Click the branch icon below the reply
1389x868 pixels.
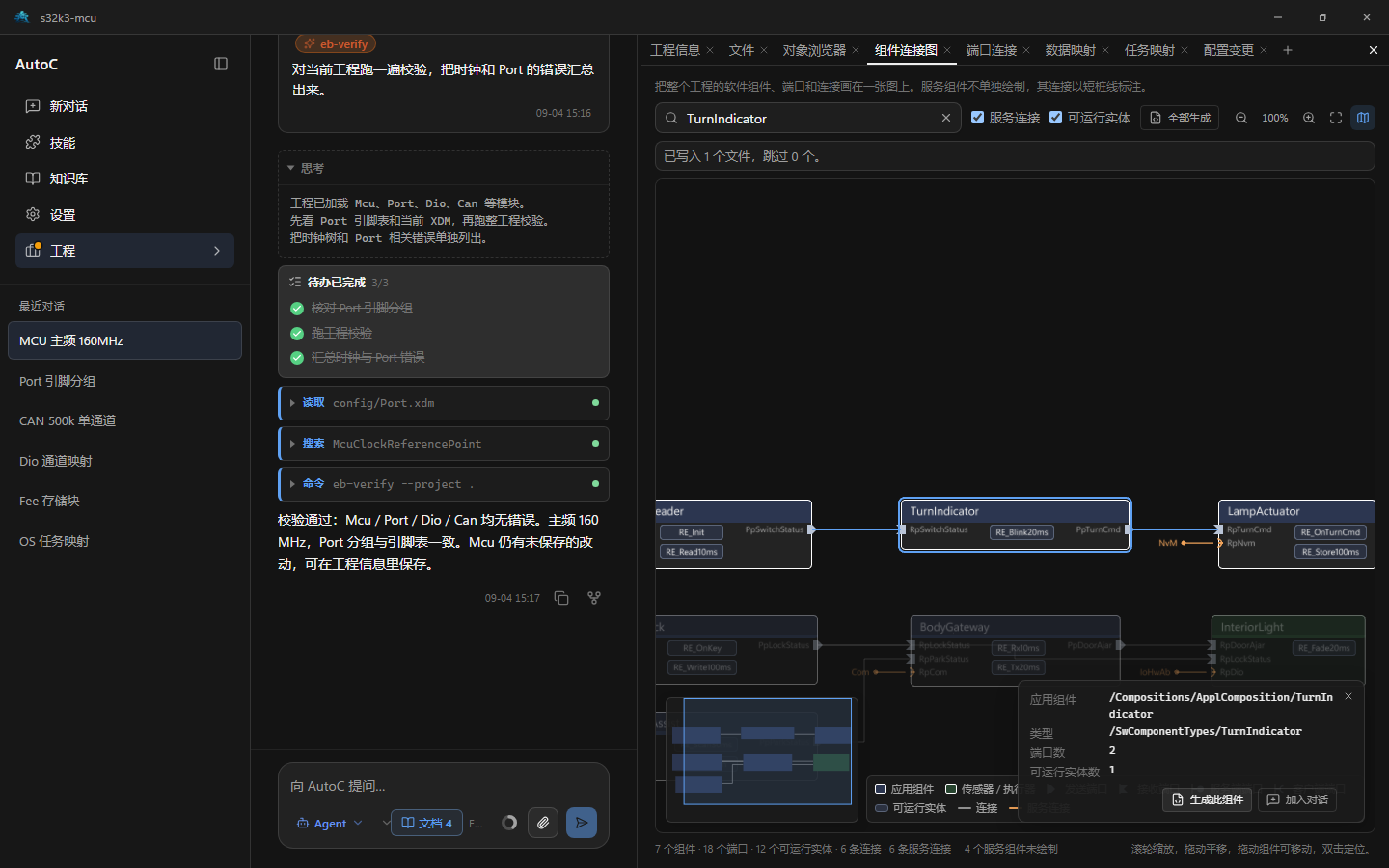(594, 598)
